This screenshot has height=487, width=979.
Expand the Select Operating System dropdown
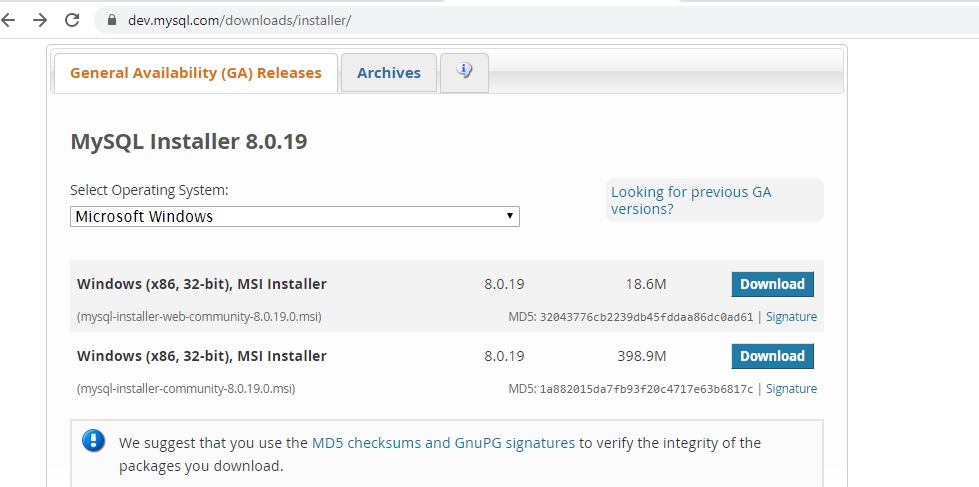295,217
